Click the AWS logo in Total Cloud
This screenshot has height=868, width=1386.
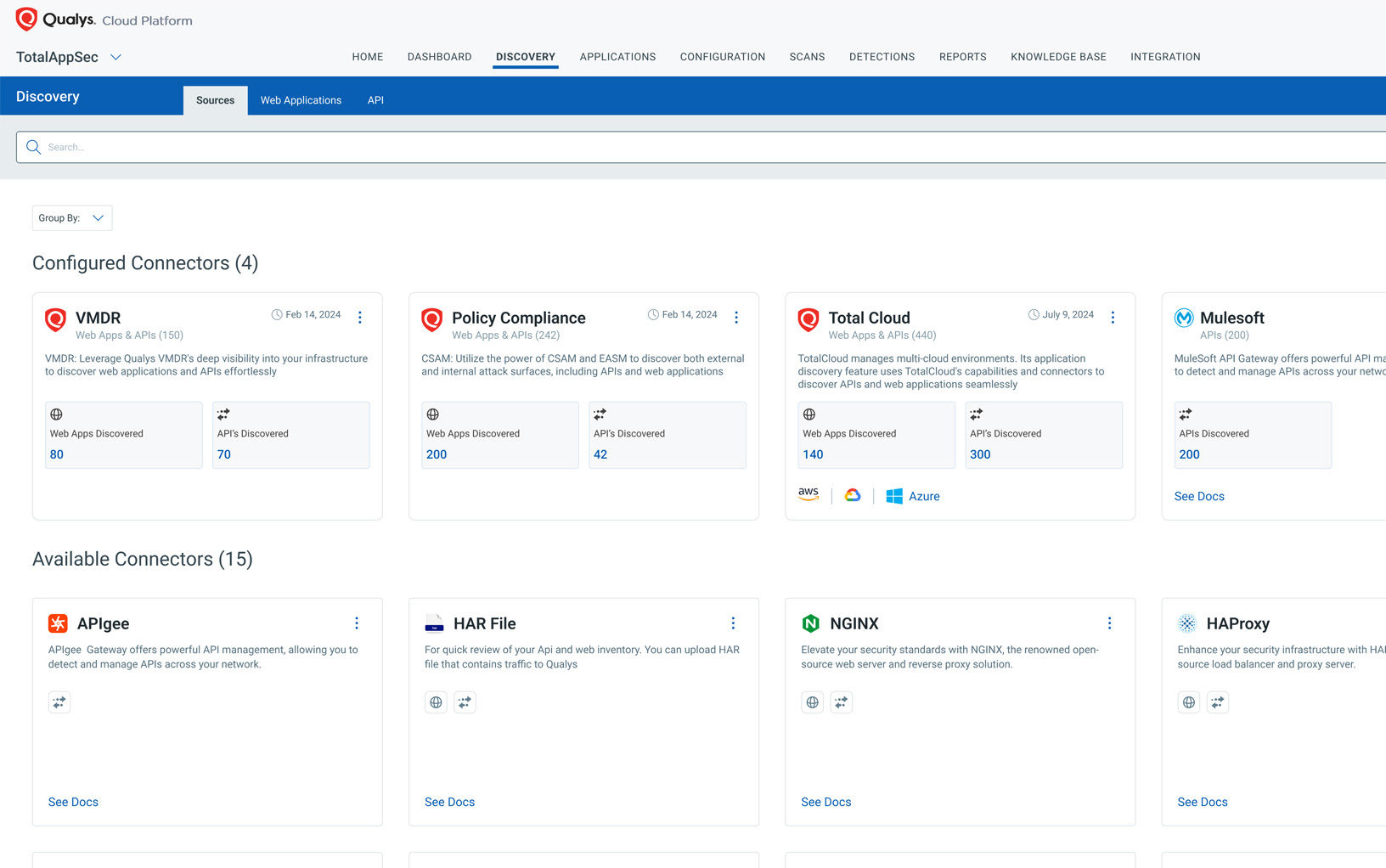click(x=808, y=495)
